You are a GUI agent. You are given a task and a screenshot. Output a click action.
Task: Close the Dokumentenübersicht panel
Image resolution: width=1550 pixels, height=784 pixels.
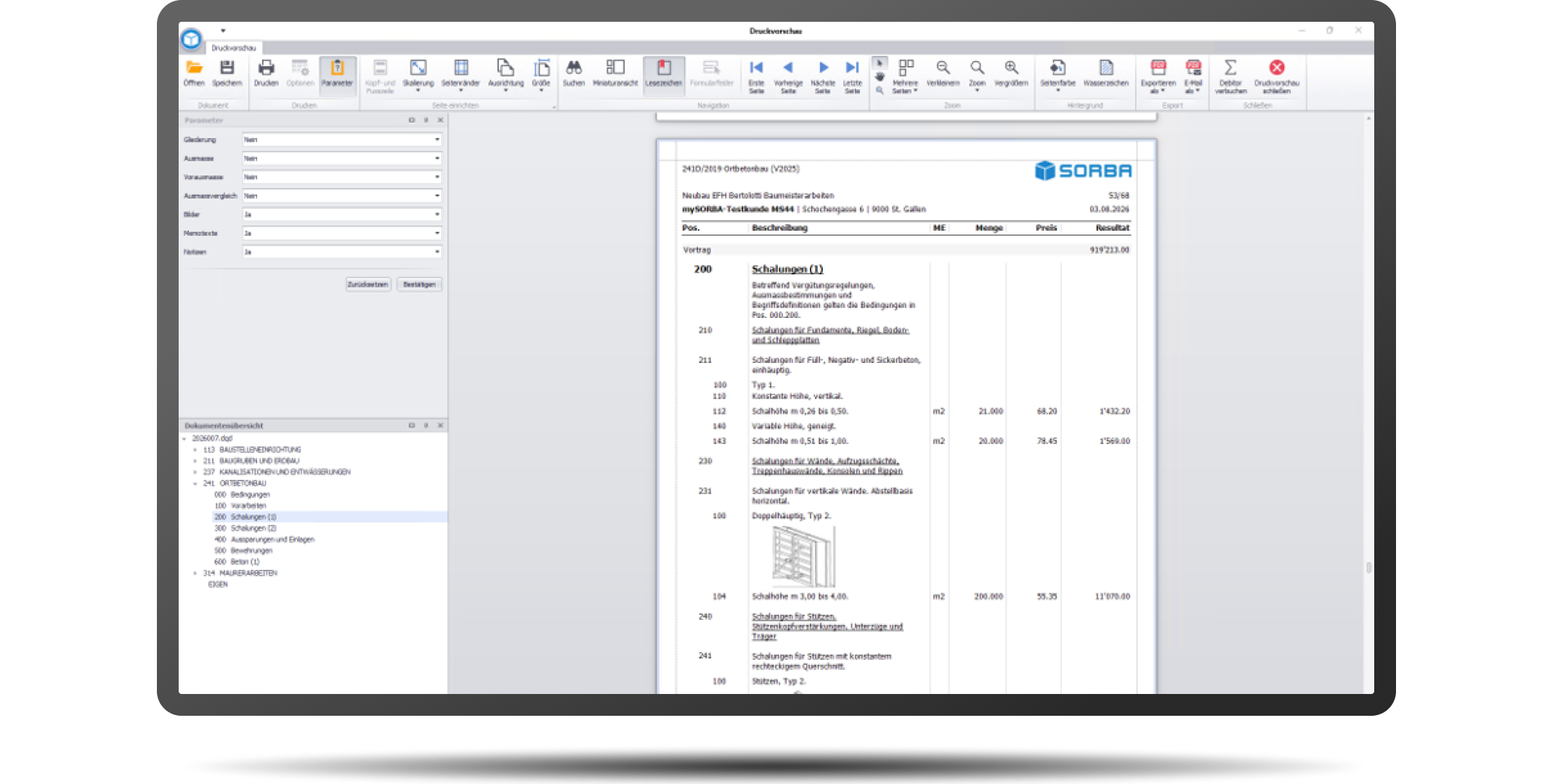point(440,425)
